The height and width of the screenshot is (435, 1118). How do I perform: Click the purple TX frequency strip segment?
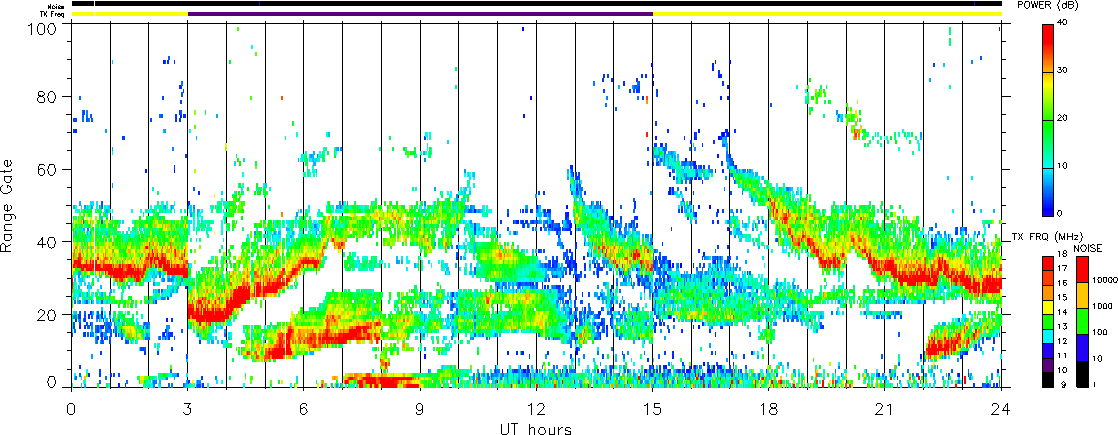click(x=420, y=14)
